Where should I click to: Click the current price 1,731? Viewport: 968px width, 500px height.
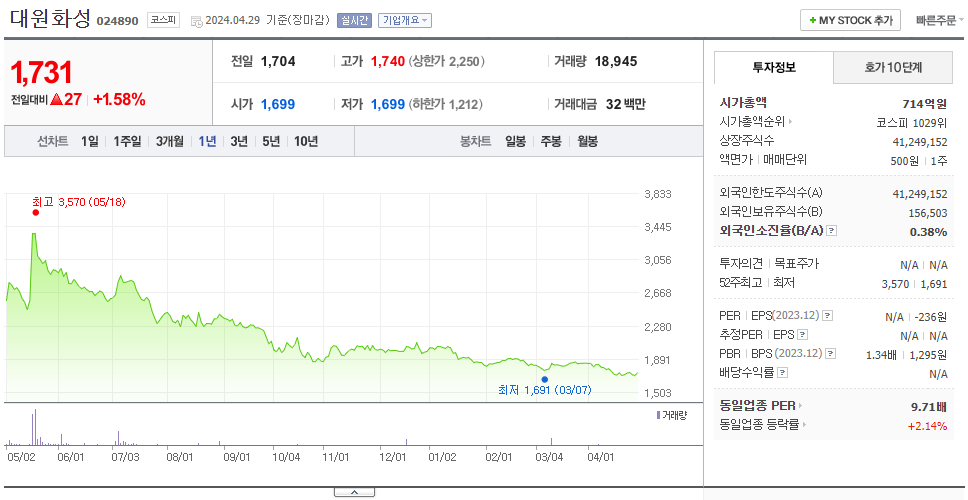[x=41, y=73]
